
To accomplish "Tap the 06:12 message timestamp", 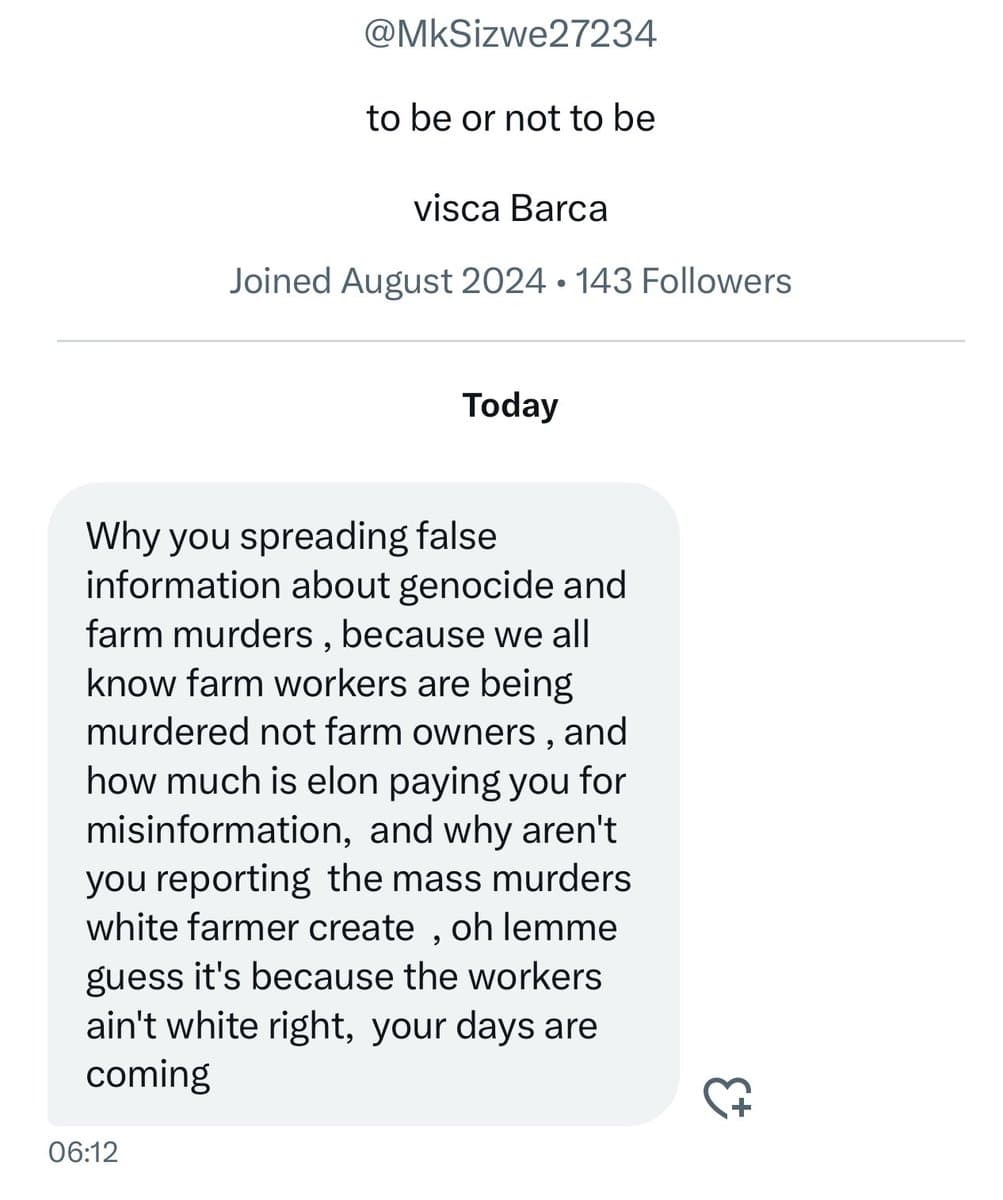I will 82,1152.
